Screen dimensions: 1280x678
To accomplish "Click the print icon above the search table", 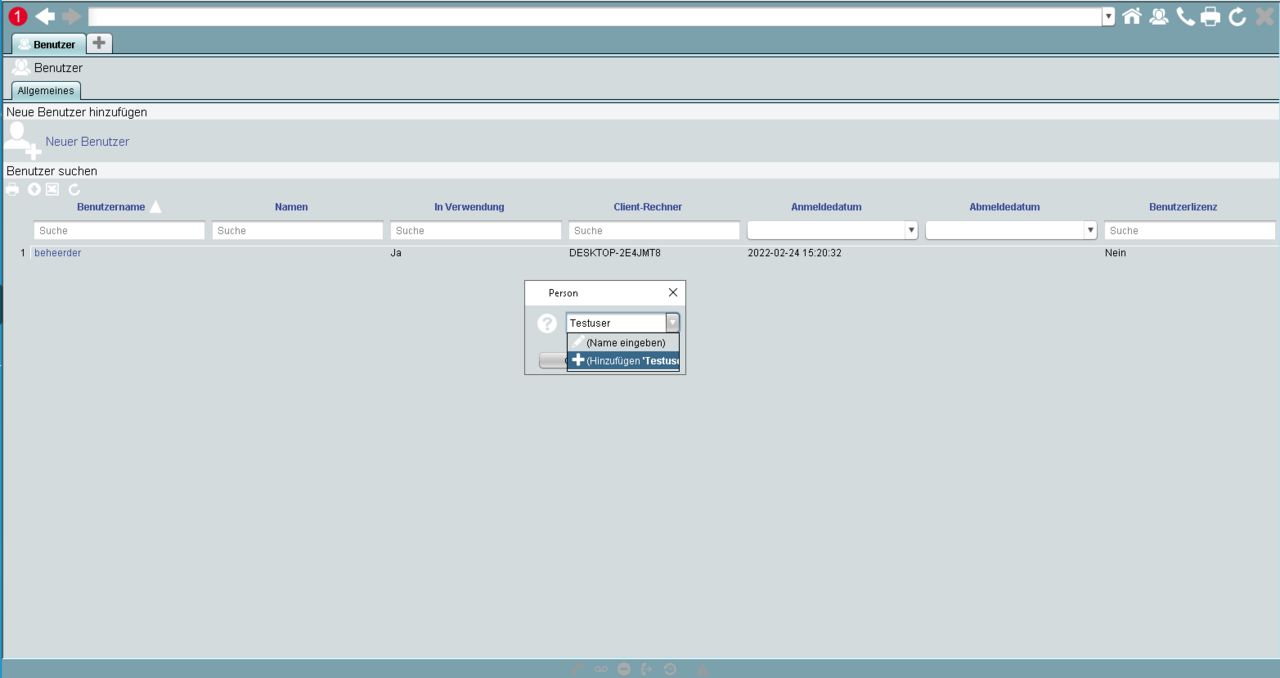I will 12,189.
